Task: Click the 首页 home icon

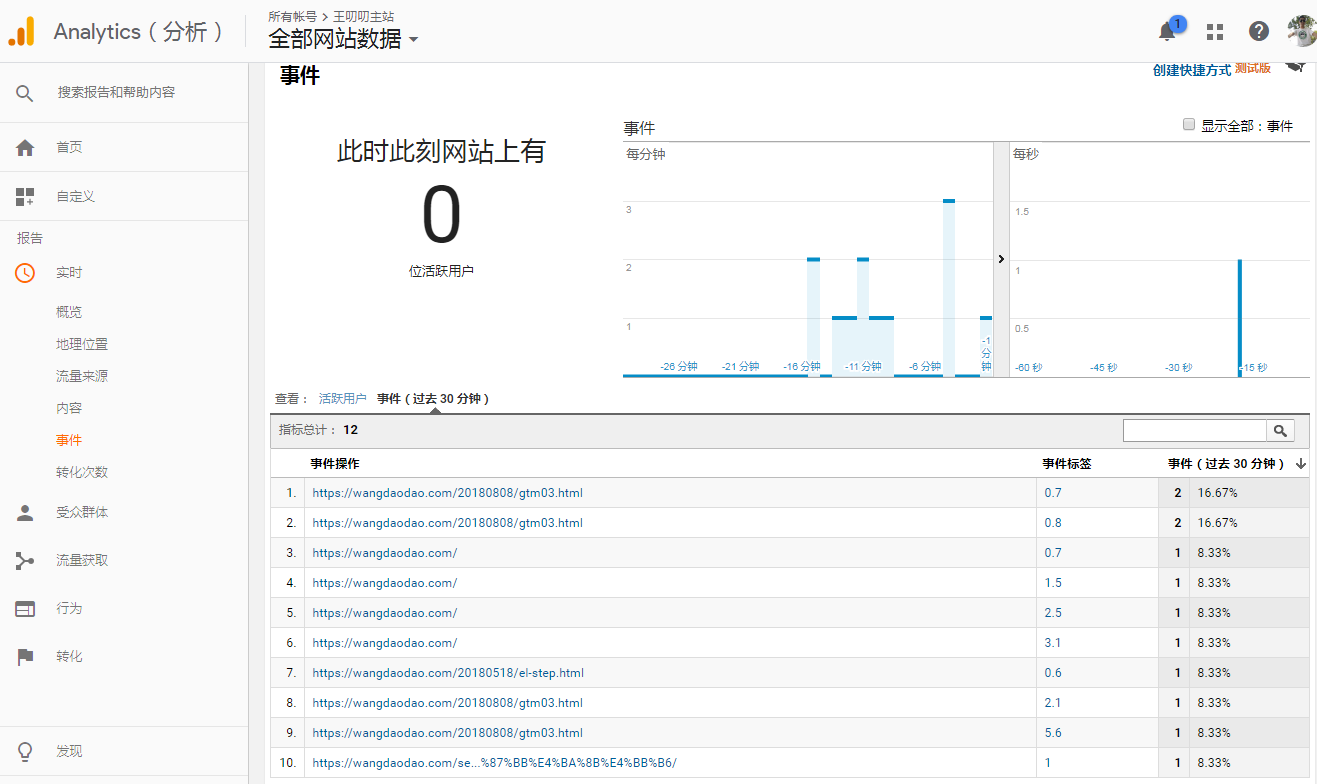Action: tap(25, 148)
